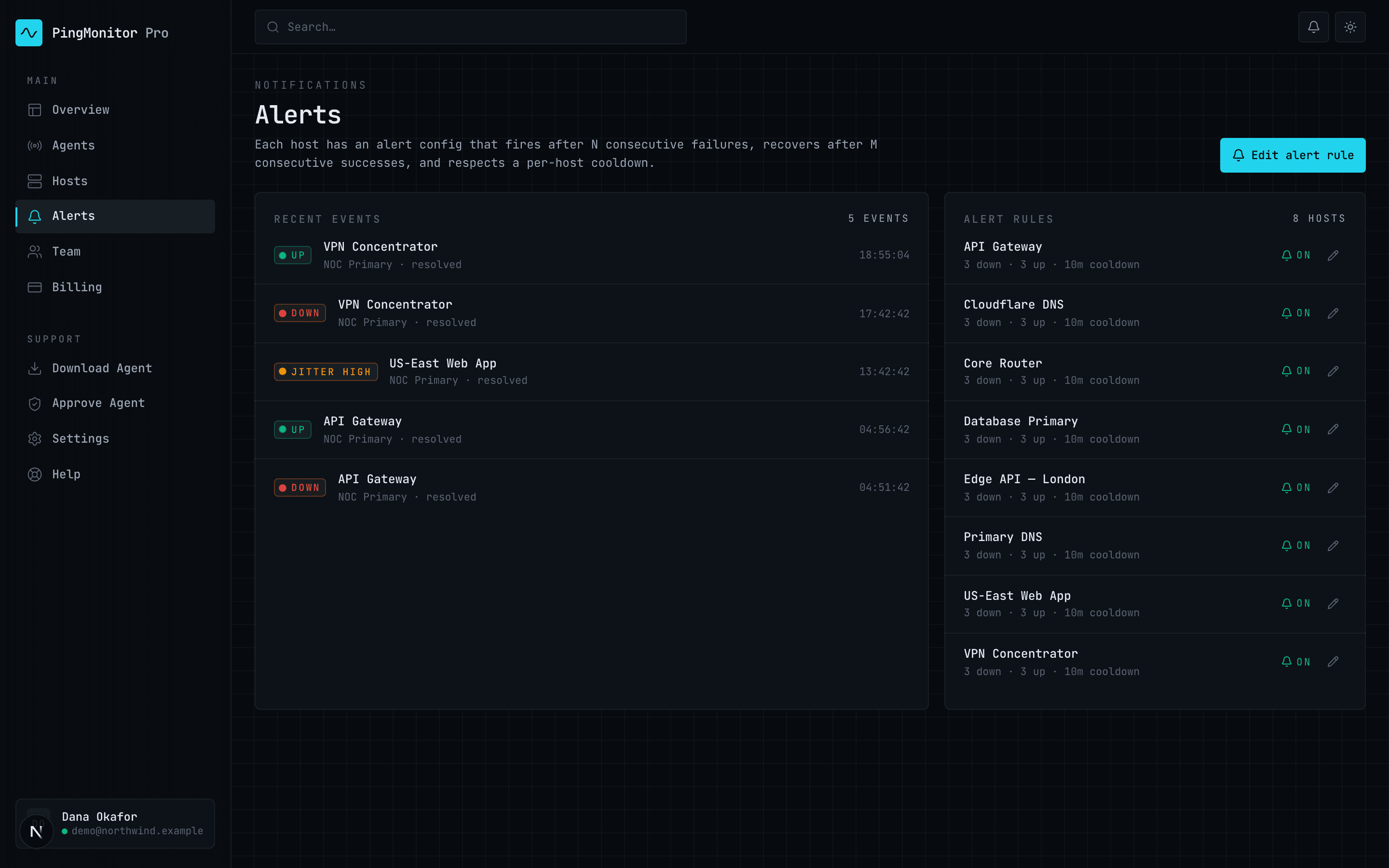Click the Primary DNS rule name
Viewport: 1389px width, 868px height.
(1003, 537)
